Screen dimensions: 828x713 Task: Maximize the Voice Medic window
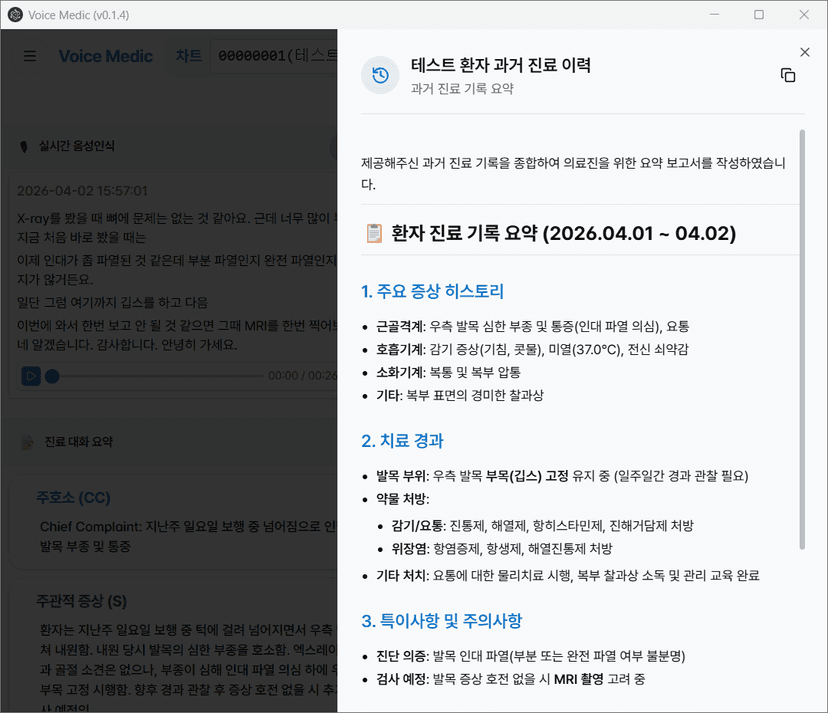(759, 14)
